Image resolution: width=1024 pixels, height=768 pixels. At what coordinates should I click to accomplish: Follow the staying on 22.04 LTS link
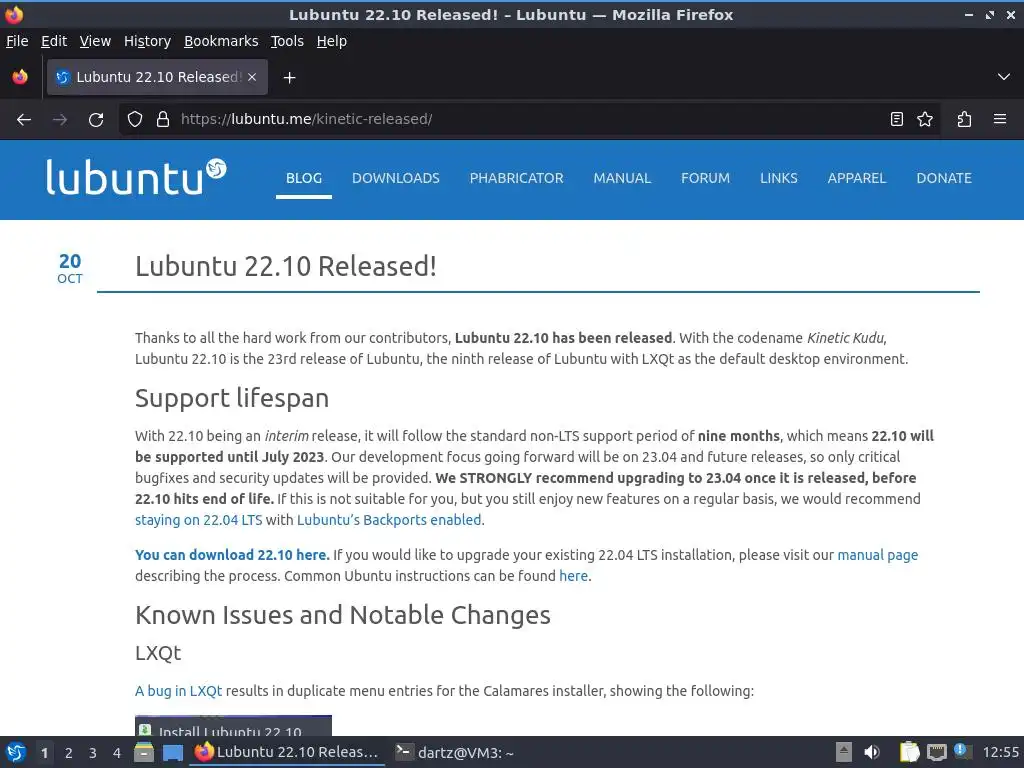click(x=199, y=520)
